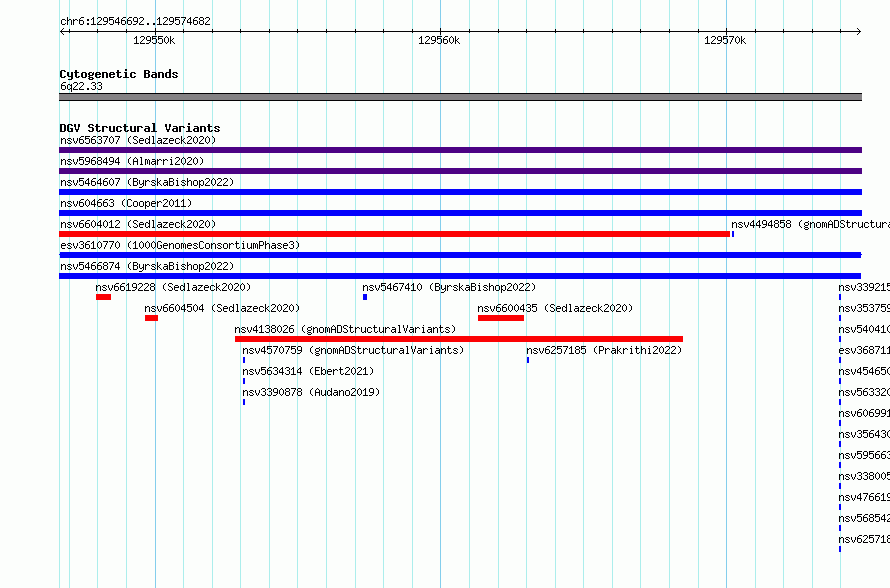Screen dimensions: 890x588
Task: Select the Cytogenetic Bands track heading
Action: click(119, 74)
